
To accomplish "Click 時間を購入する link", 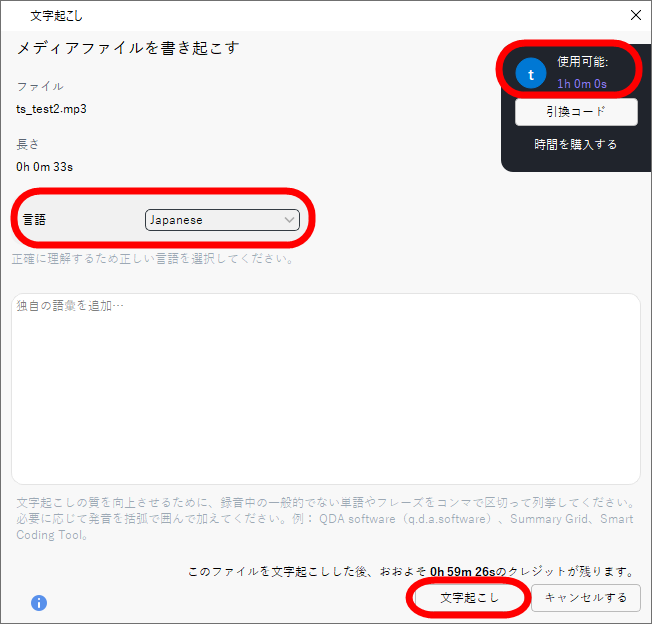I will point(575,144).
